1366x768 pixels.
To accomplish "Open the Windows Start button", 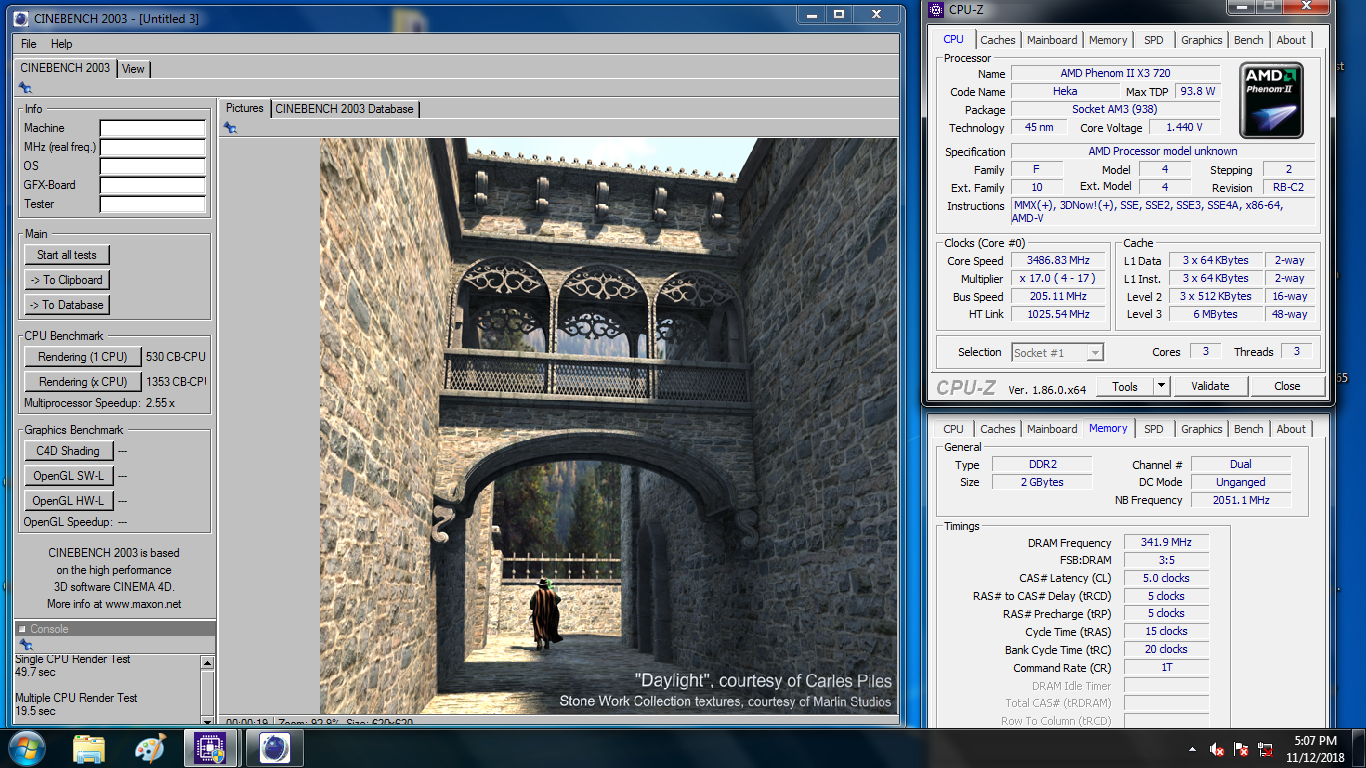I will coord(26,748).
